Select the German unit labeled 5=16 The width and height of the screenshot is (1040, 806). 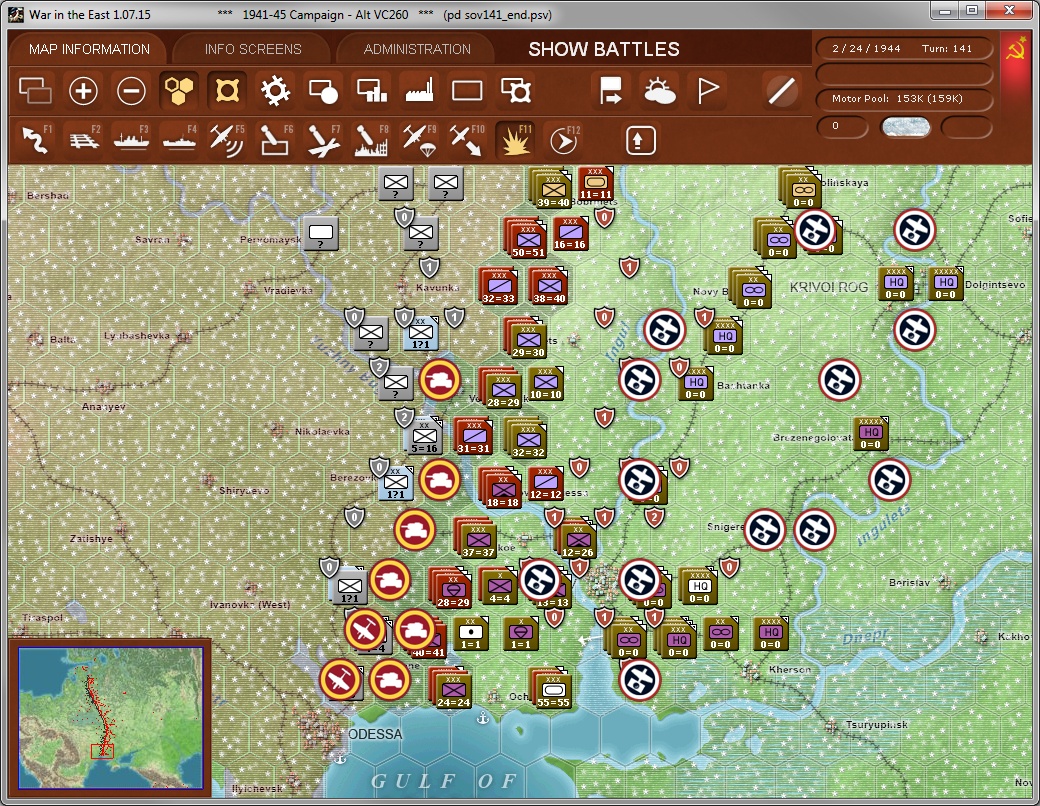pos(424,436)
